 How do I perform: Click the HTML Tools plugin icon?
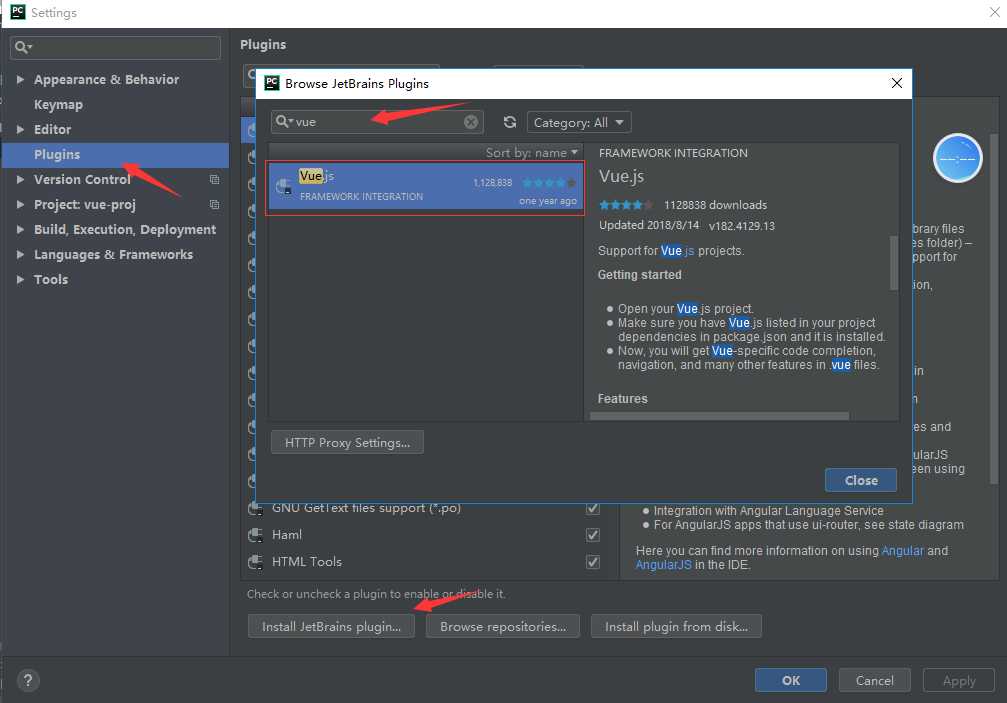(255, 562)
